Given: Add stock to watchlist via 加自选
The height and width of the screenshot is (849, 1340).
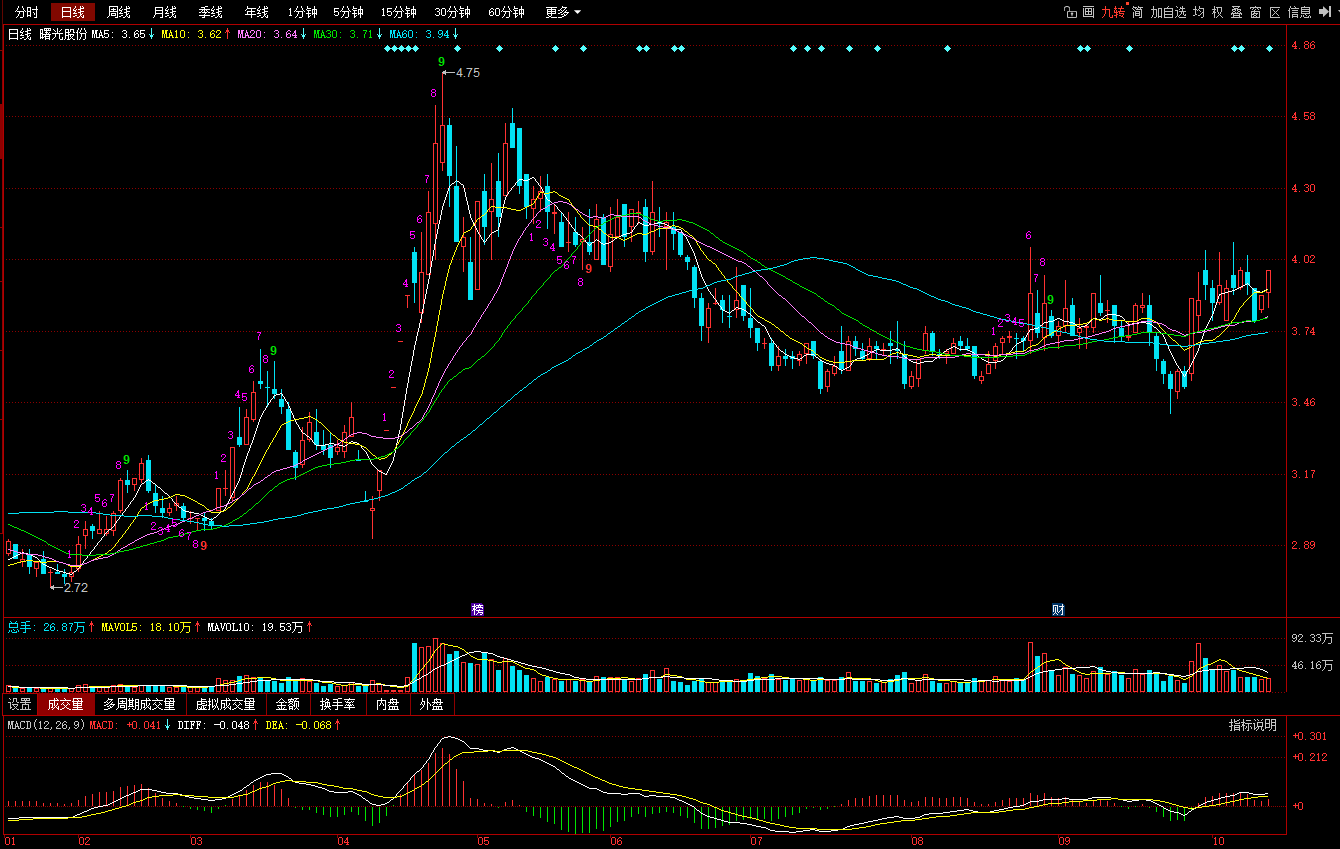Looking at the screenshot, I should click(1167, 12).
